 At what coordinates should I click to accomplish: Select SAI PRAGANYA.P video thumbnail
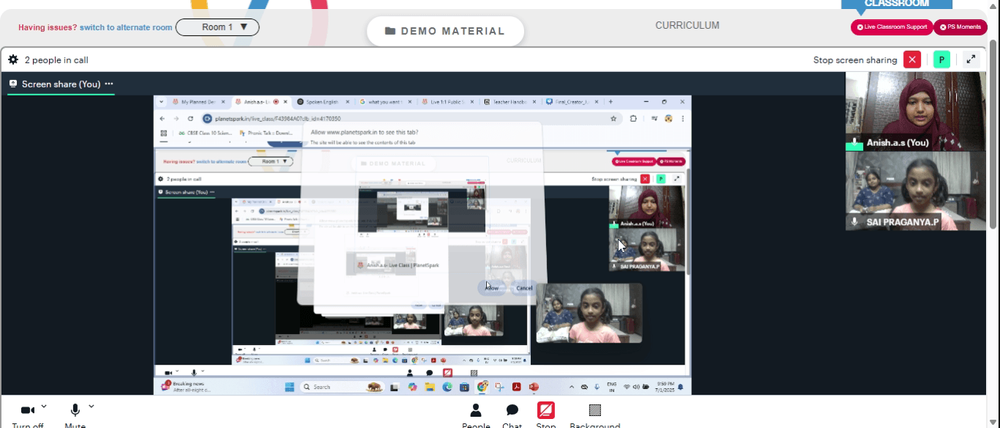coord(916,191)
